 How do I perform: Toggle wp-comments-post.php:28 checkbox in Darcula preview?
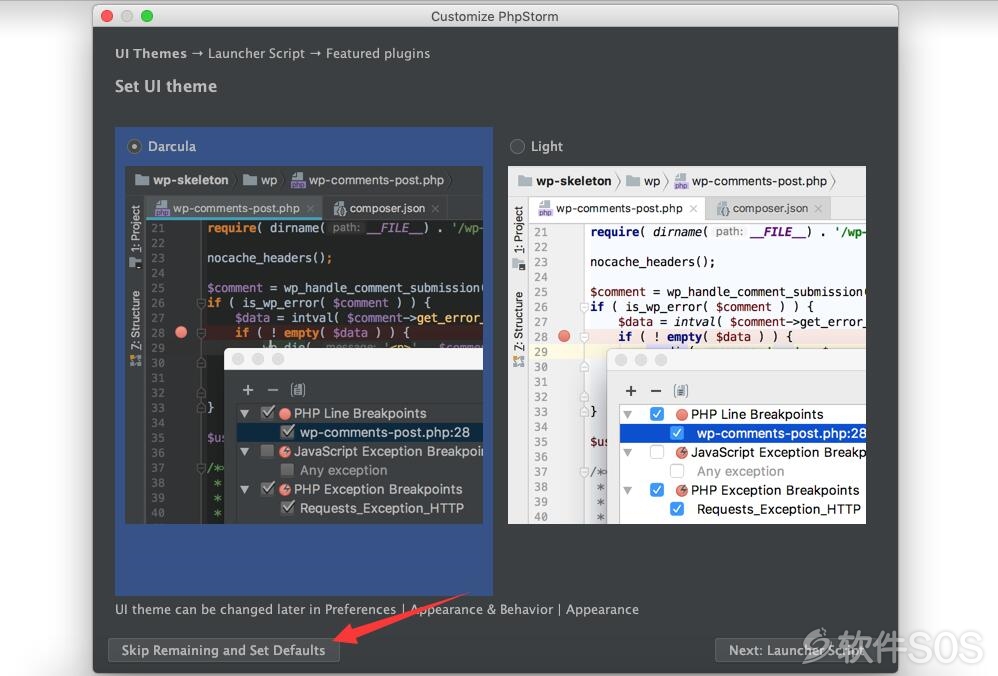(x=288, y=432)
